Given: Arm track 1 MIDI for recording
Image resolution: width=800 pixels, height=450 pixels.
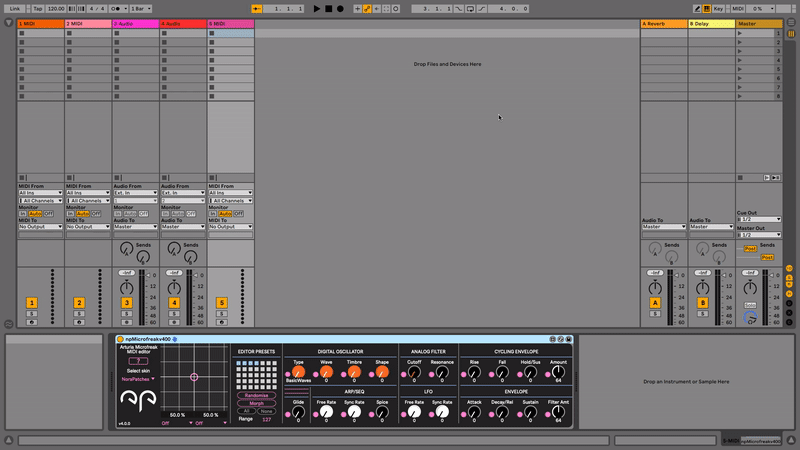Looking at the screenshot, I should pos(31,322).
